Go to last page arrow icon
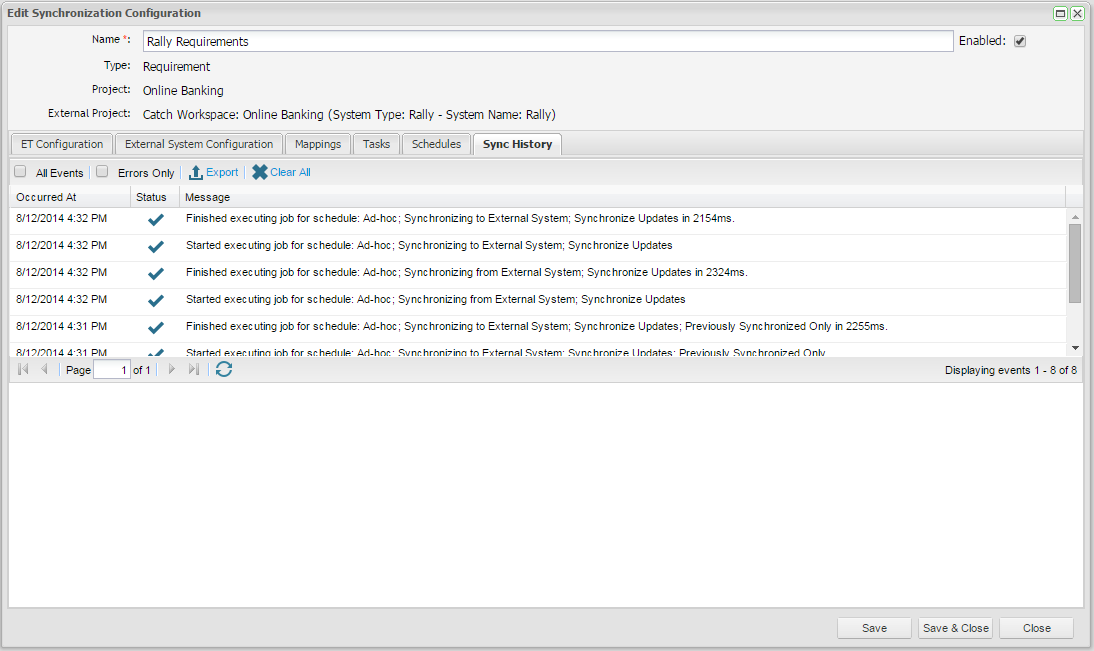The image size is (1094, 651). [194, 370]
